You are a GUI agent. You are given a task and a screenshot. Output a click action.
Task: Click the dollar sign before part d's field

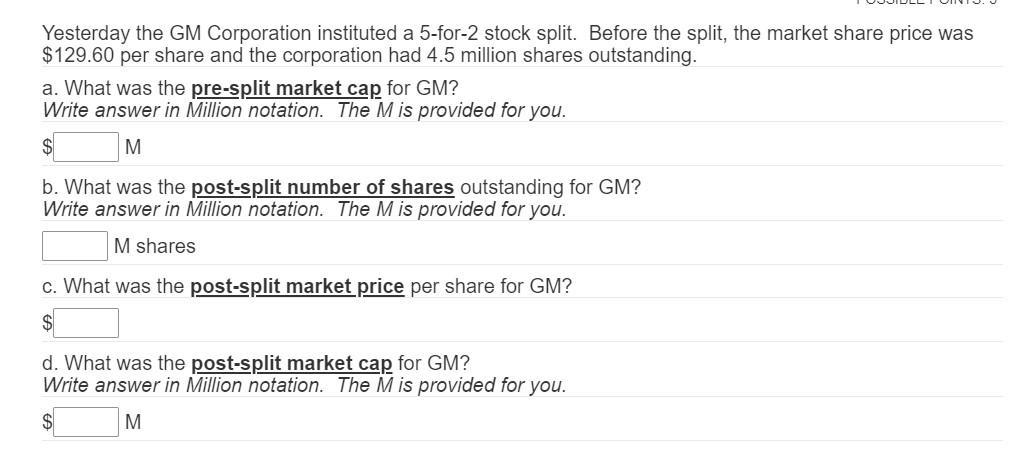46,423
